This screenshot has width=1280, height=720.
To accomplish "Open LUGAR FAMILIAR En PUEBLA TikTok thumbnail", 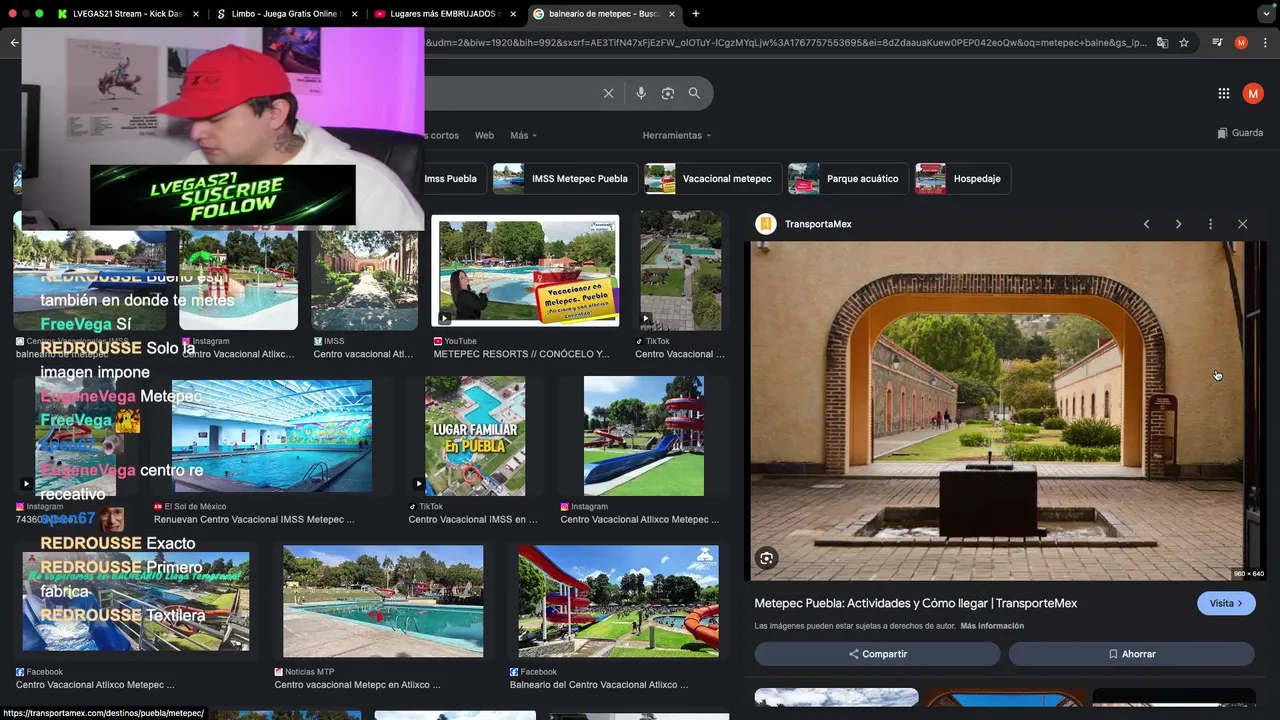I will tap(475, 436).
